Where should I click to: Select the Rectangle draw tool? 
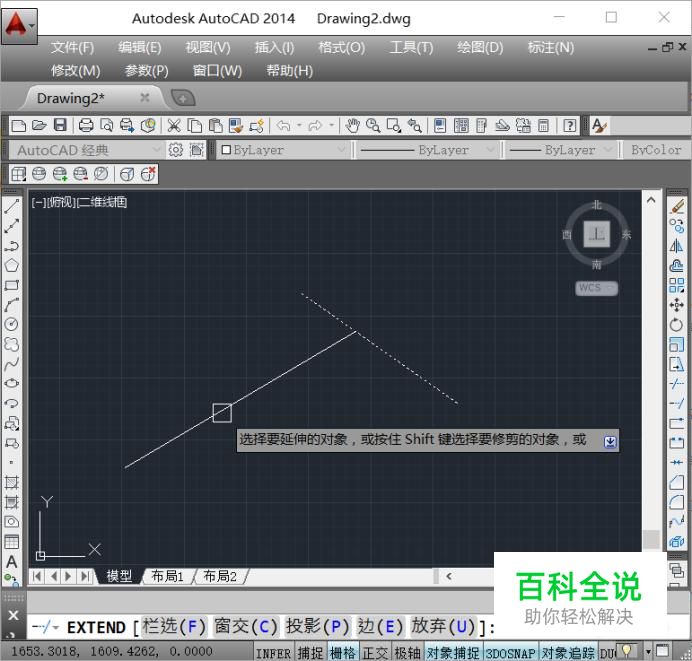coord(11,285)
